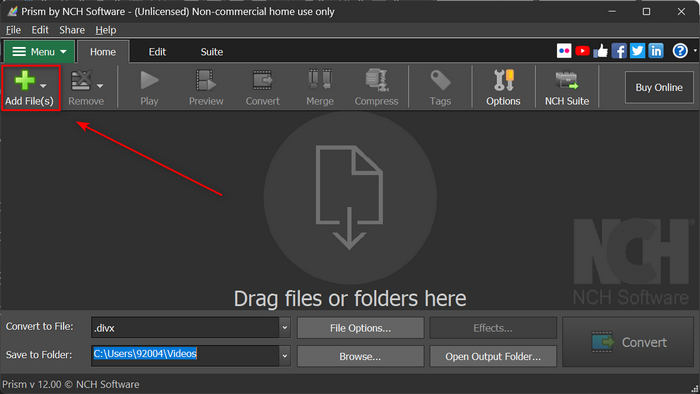Close the Prism window
The width and height of the screenshot is (700, 394).
(681, 11)
